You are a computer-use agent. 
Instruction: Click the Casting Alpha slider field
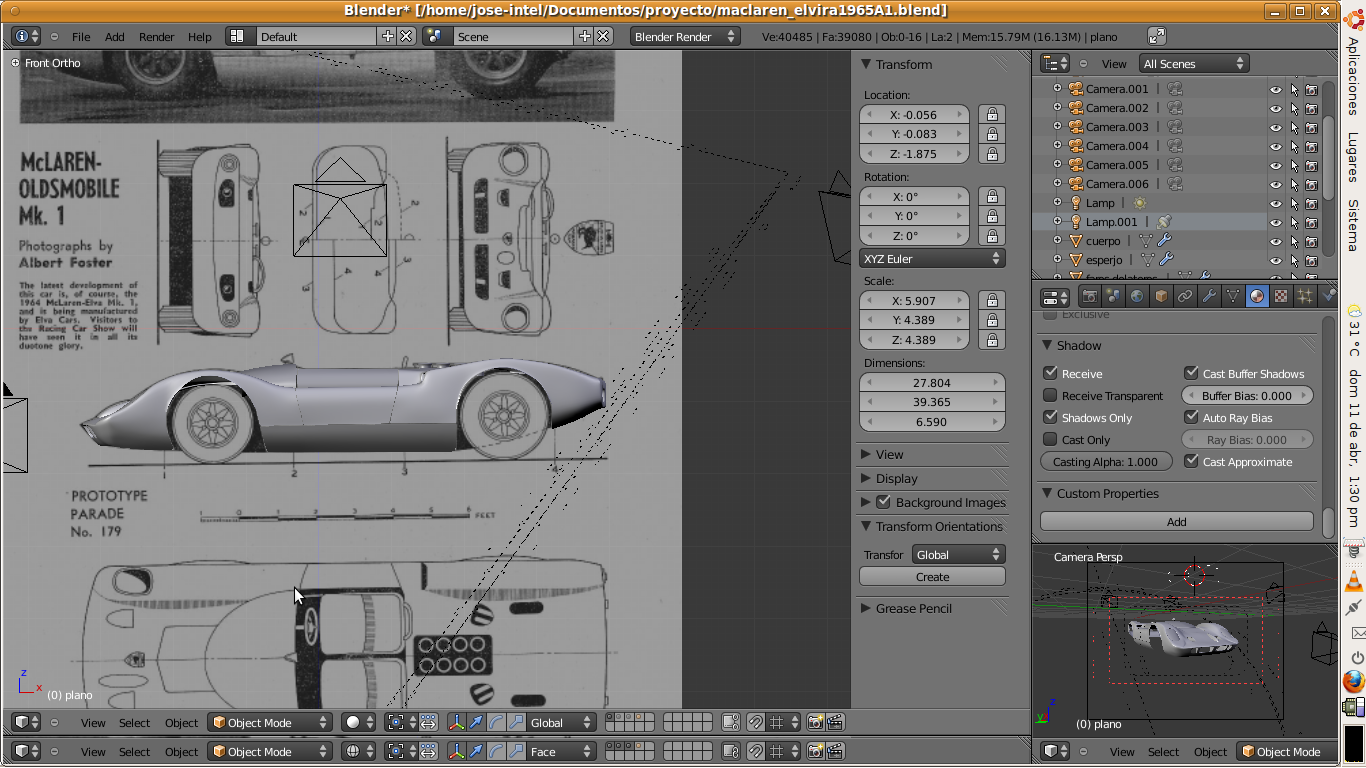1105,462
